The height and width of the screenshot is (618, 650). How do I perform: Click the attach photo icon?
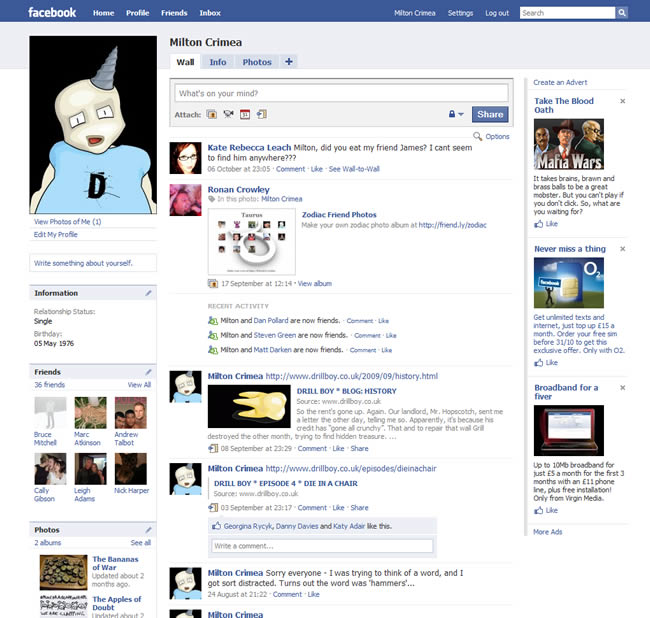click(212, 115)
